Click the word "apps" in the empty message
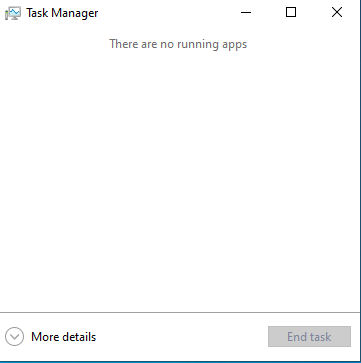 pos(233,45)
